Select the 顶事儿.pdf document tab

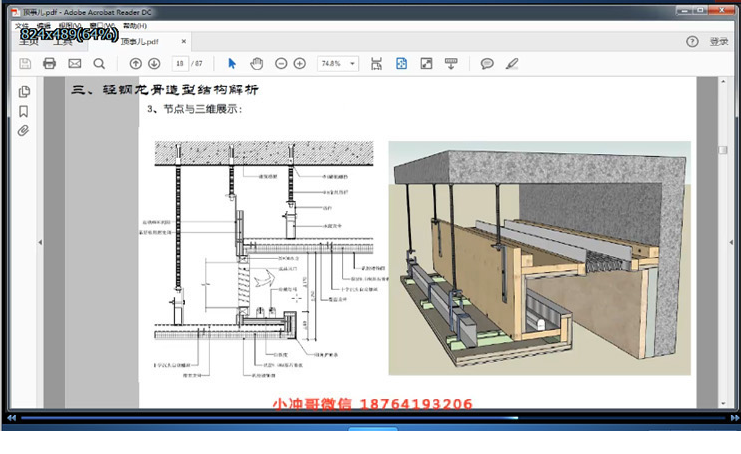coord(139,42)
